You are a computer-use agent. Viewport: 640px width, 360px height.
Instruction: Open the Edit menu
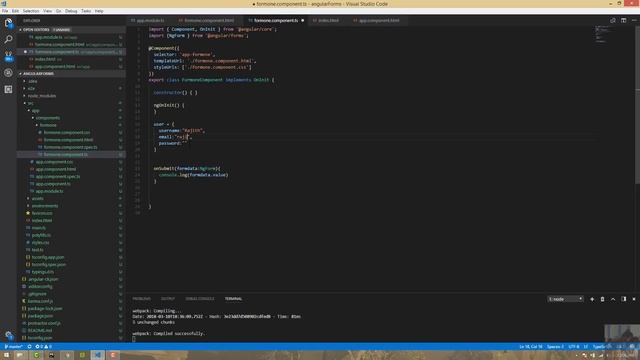coord(16,11)
